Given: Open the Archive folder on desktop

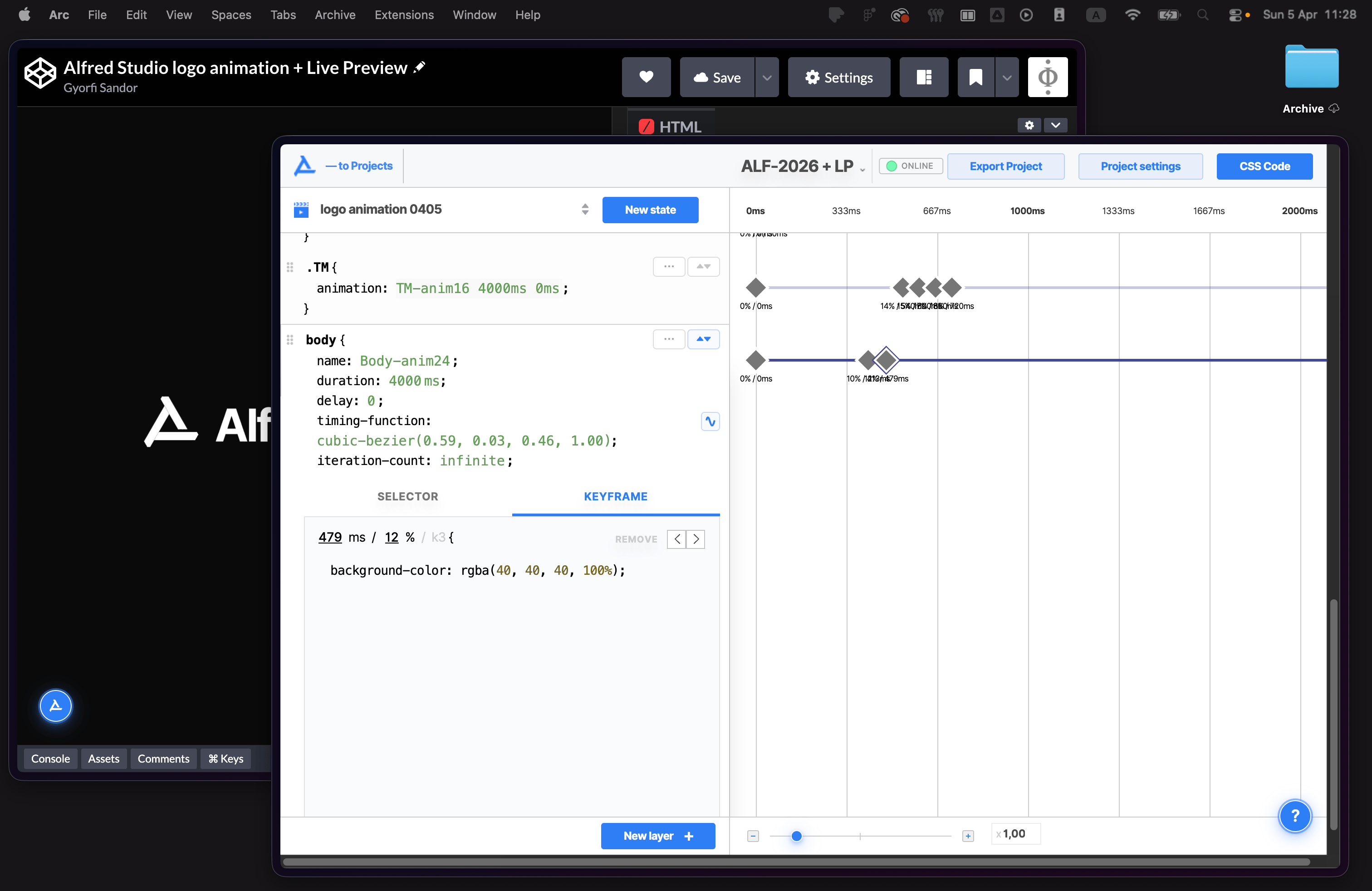Looking at the screenshot, I should tap(1311, 67).
